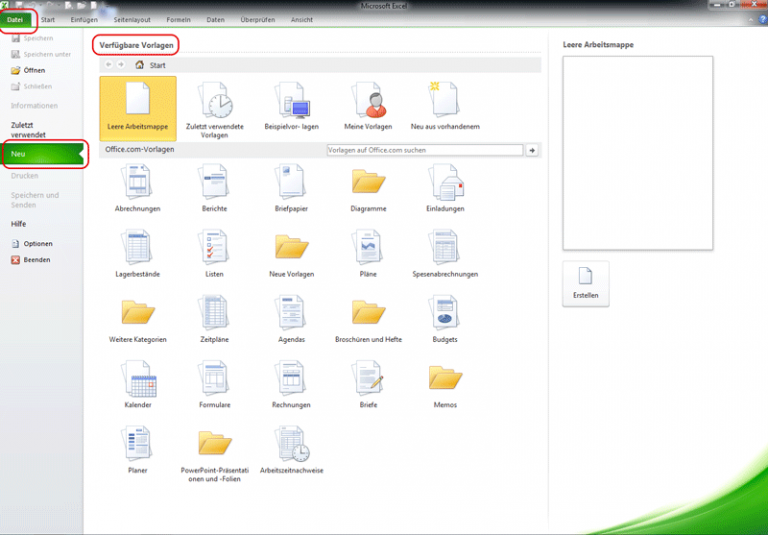Open the Diagramme folder
Image resolution: width=768 pixels, height=535 pixels.
(x=368, y=183)
